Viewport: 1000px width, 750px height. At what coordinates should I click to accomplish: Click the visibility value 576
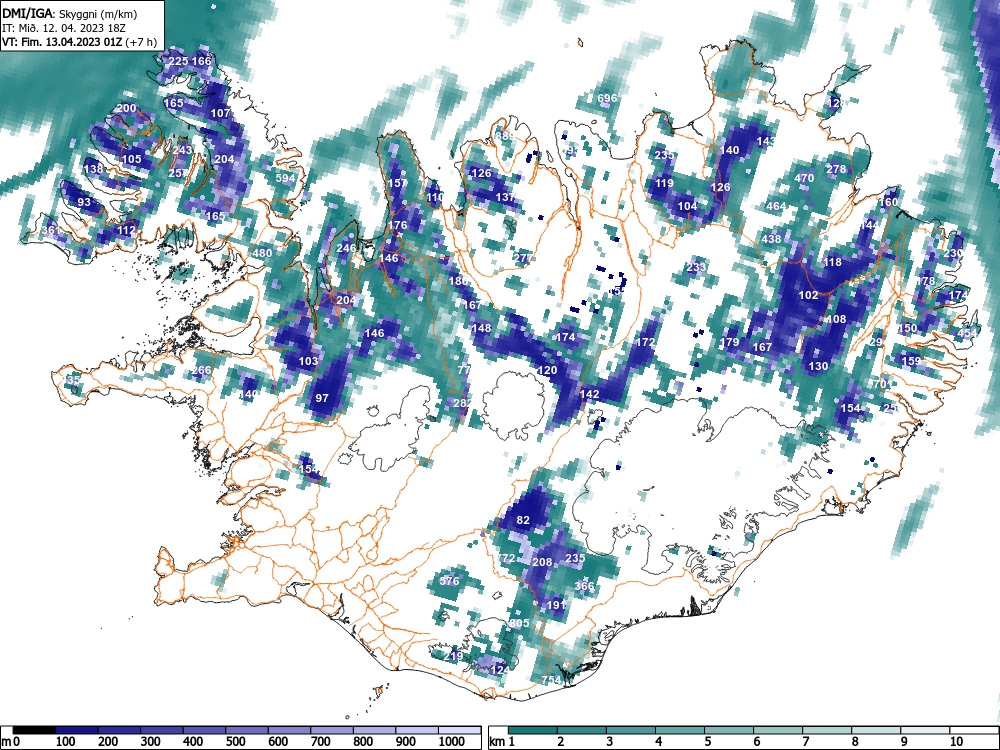pos(450,580)
